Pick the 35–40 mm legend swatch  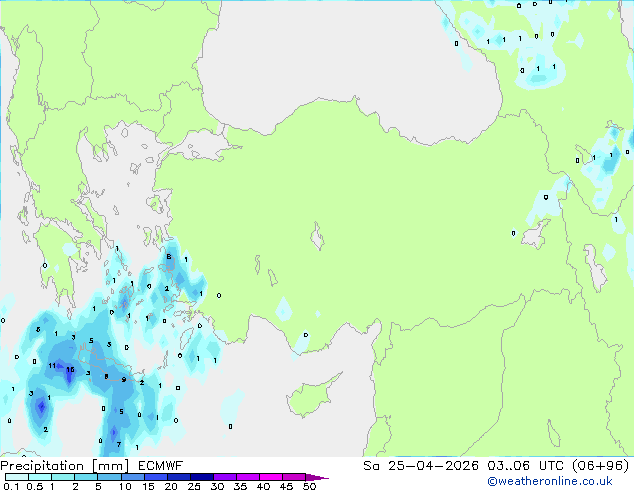(x=248, y=477)
